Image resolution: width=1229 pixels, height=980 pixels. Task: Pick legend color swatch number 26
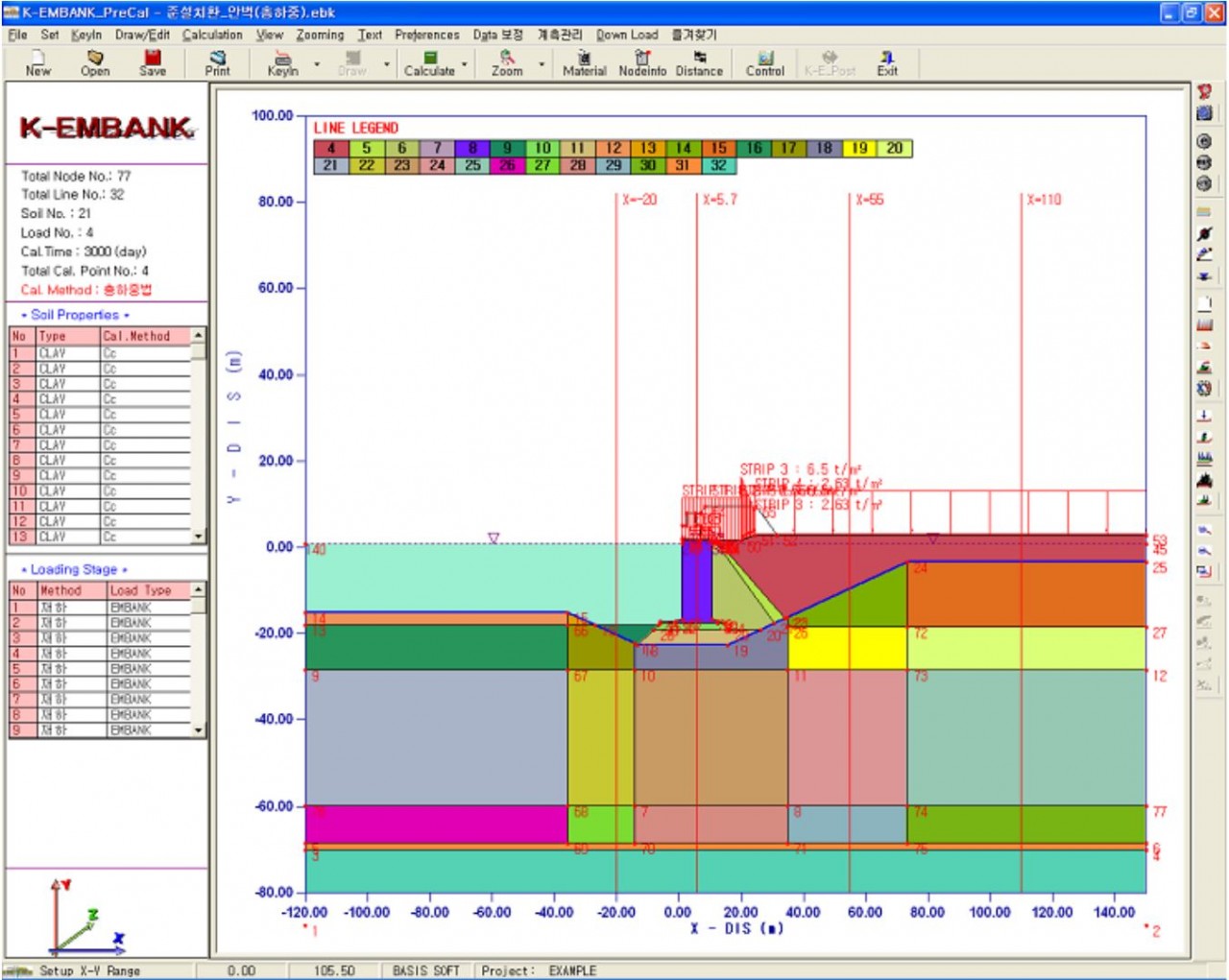coord(507,165)
